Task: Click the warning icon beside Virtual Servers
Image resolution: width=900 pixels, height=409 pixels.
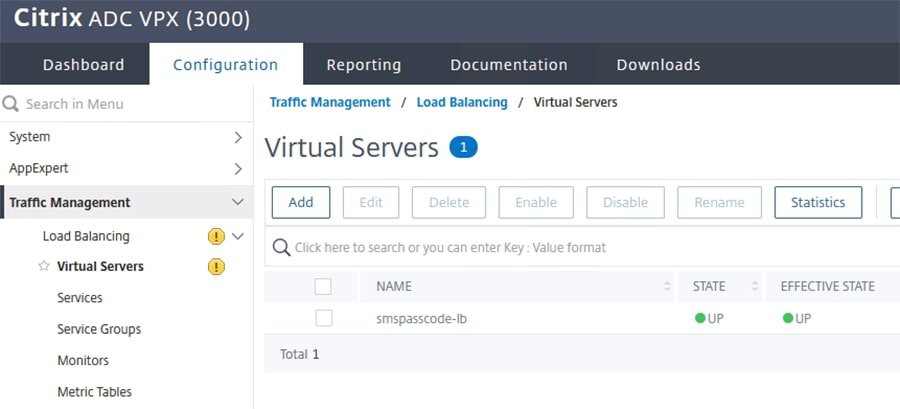Action: 216,266
